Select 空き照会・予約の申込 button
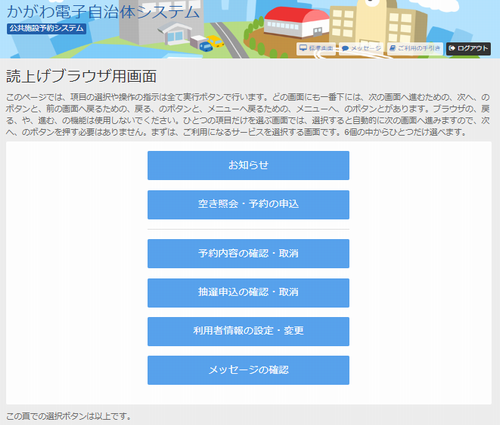Viewport: 500px width, 425px height. (248, 205)
